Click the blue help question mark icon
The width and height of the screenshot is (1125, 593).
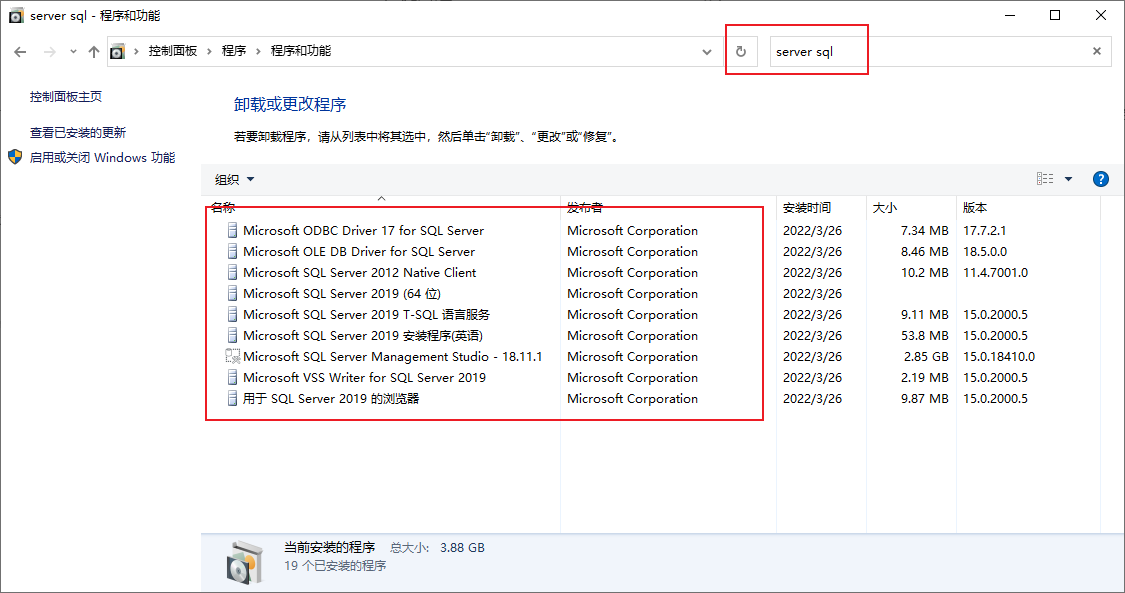click(x=1101, y=179)
